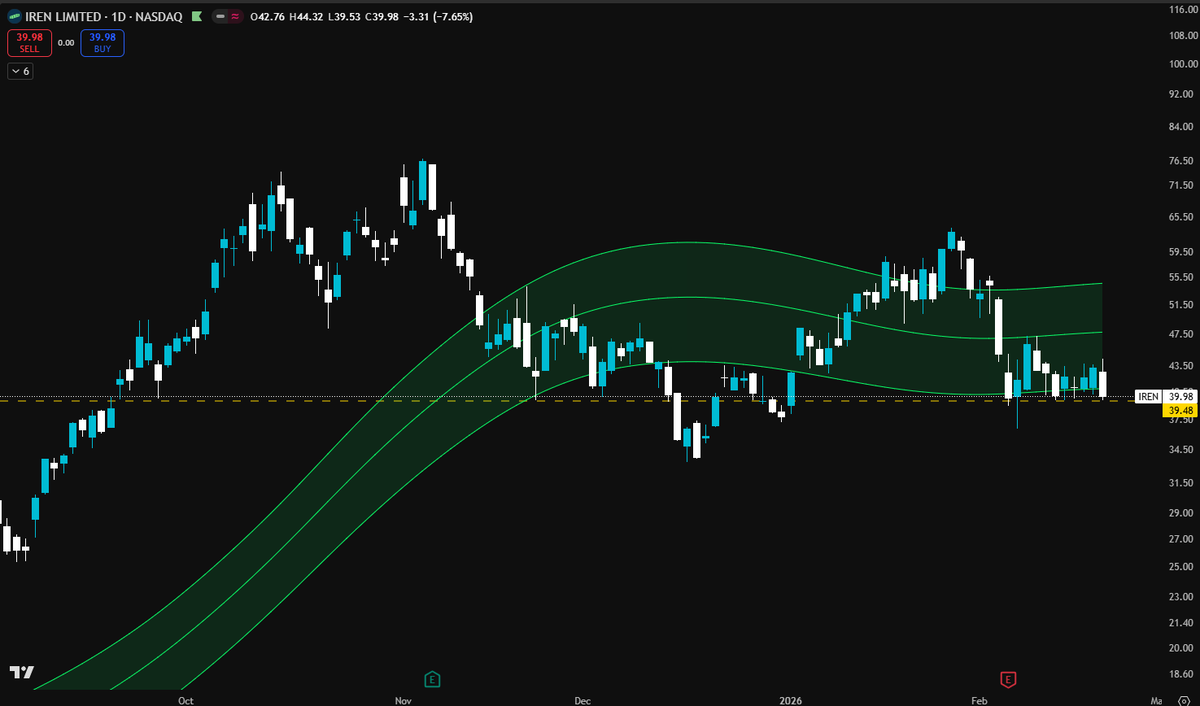Click the 116.00 price scale label
The height and width of the screenshot is (706, 1200).
1182,9
